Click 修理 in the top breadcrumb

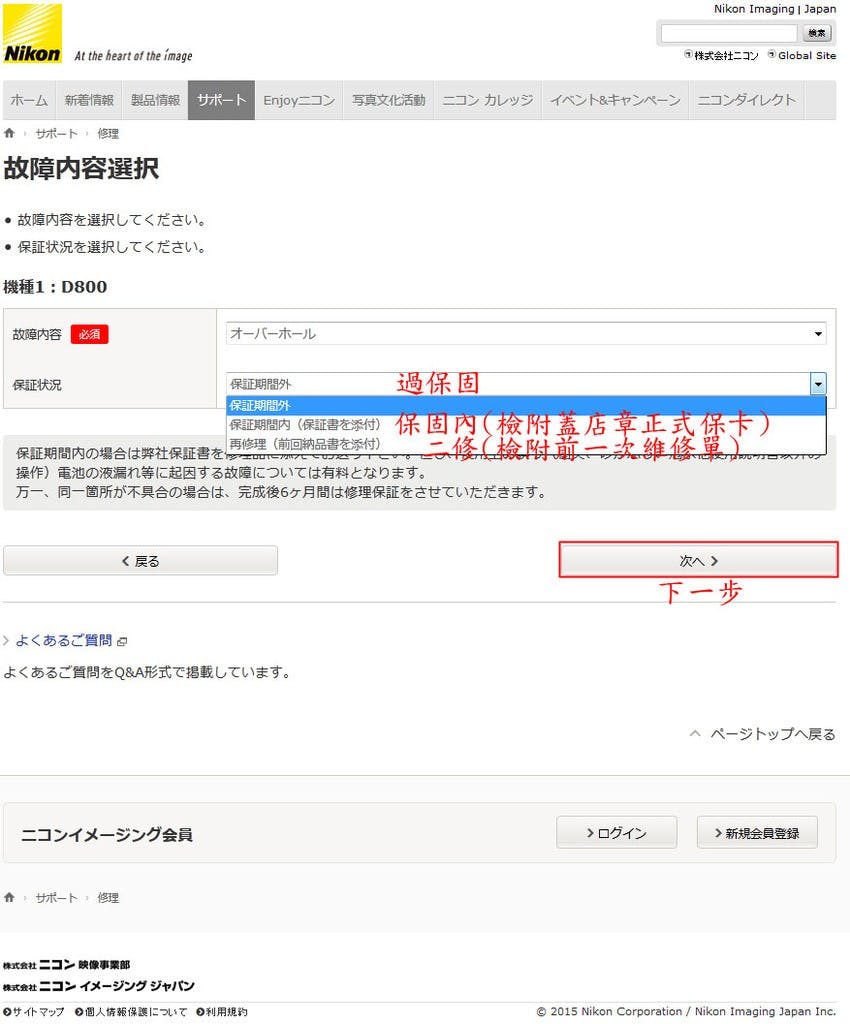108,134
